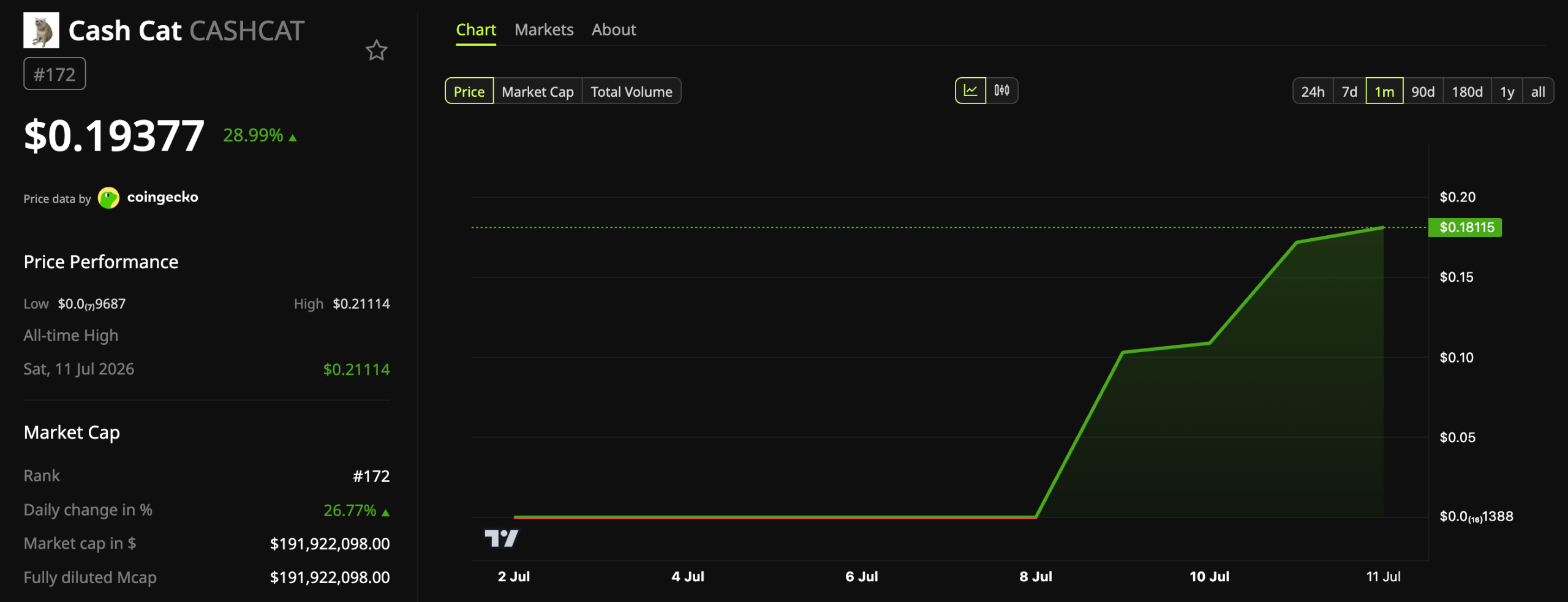Image resolution: width=1568 pixels, height=602 pixels.
Task: Click the TradingView logo on chart
Action: pos(501,538)
